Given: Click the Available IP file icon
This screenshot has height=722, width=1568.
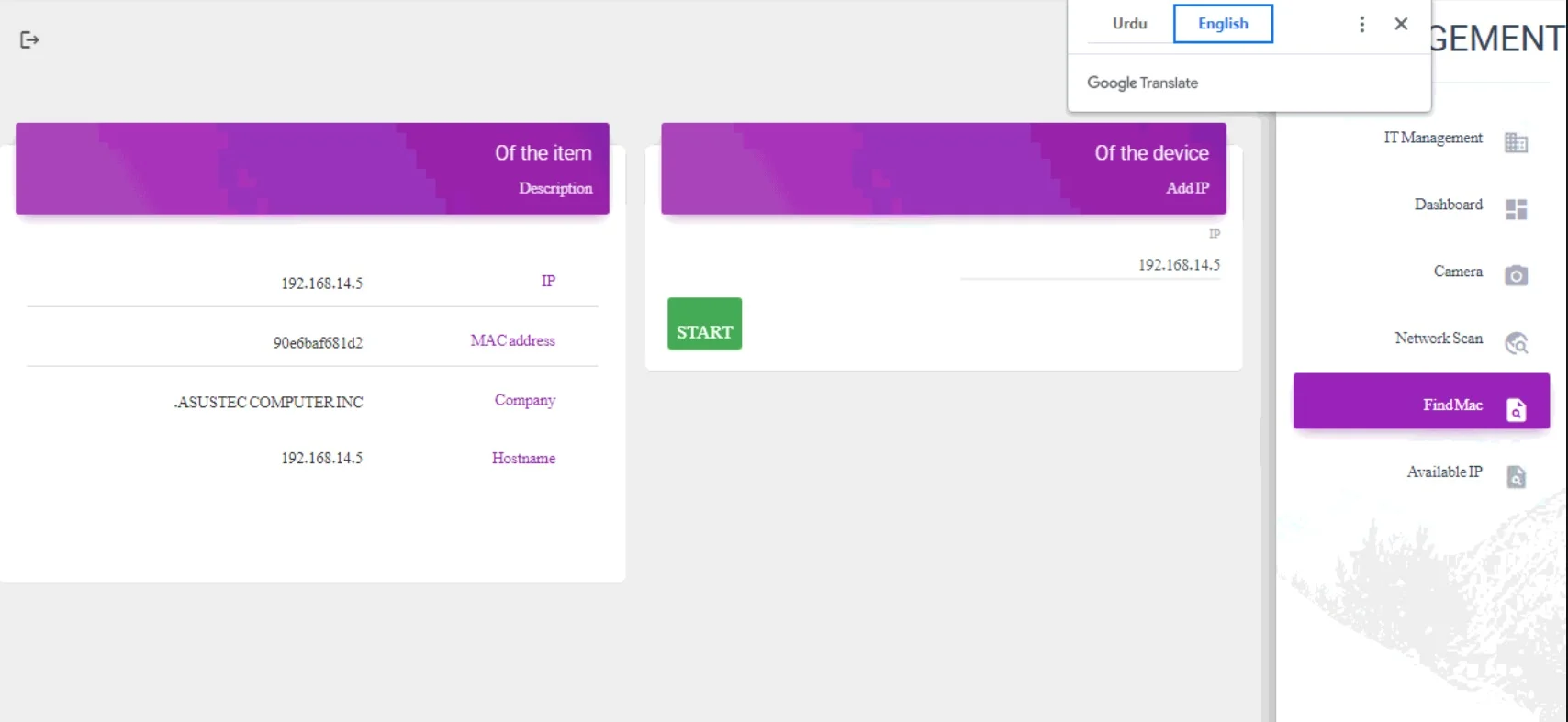Looking at the screenshot, I should (x=1516, y=476).
